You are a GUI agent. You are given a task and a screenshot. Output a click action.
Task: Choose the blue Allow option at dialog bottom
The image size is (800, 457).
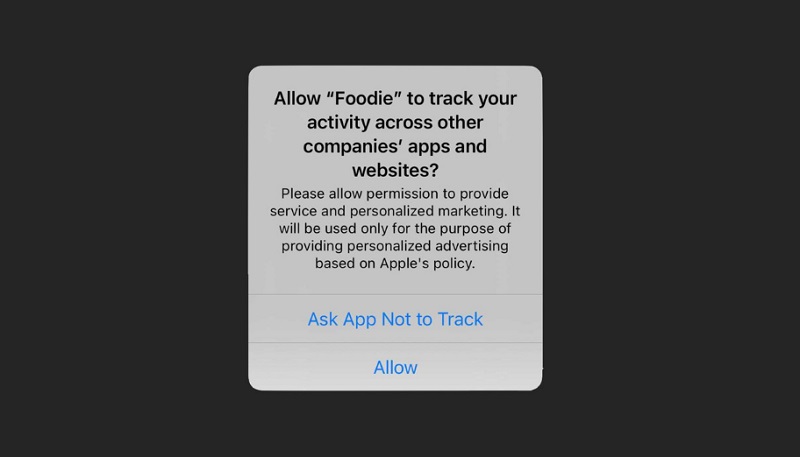pyautogui.click(x=395, y=367)
